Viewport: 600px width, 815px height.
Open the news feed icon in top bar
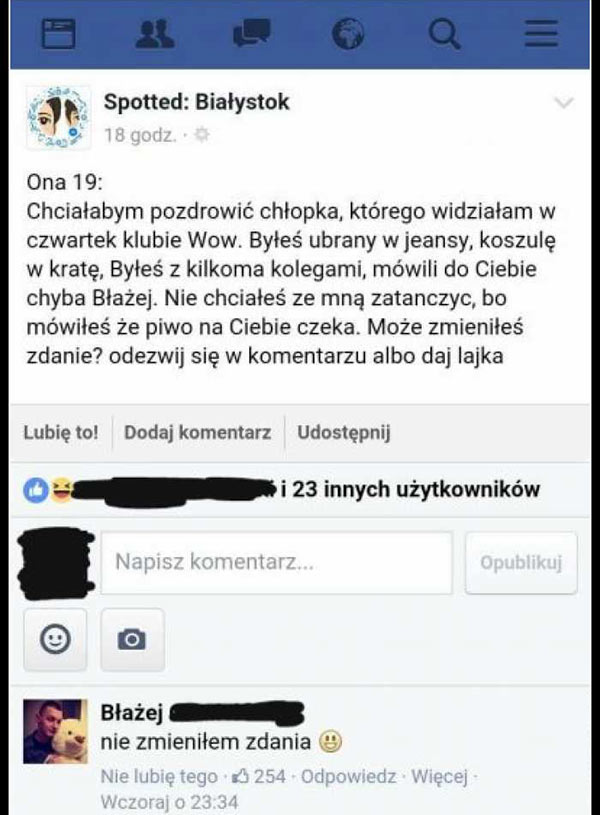pyautogui.click(x=58, y=34)
